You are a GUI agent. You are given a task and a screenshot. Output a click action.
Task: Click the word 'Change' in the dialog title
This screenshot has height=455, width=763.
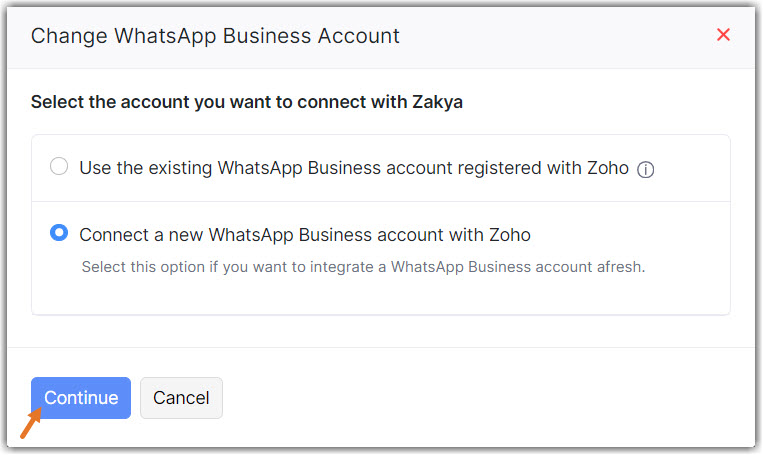tap(68, 36)
